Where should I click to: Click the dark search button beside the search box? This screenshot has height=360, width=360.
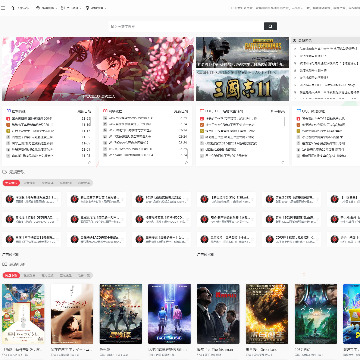click(270, 26)
